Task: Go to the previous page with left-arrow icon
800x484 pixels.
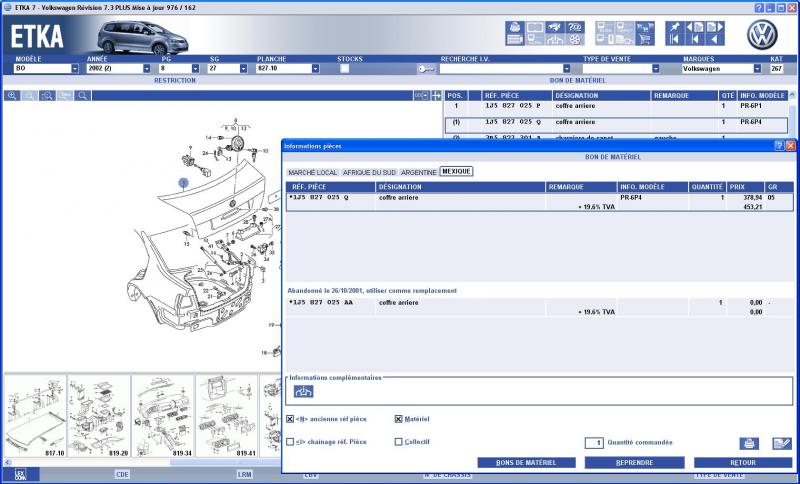Action: click(x=695, y=28)
